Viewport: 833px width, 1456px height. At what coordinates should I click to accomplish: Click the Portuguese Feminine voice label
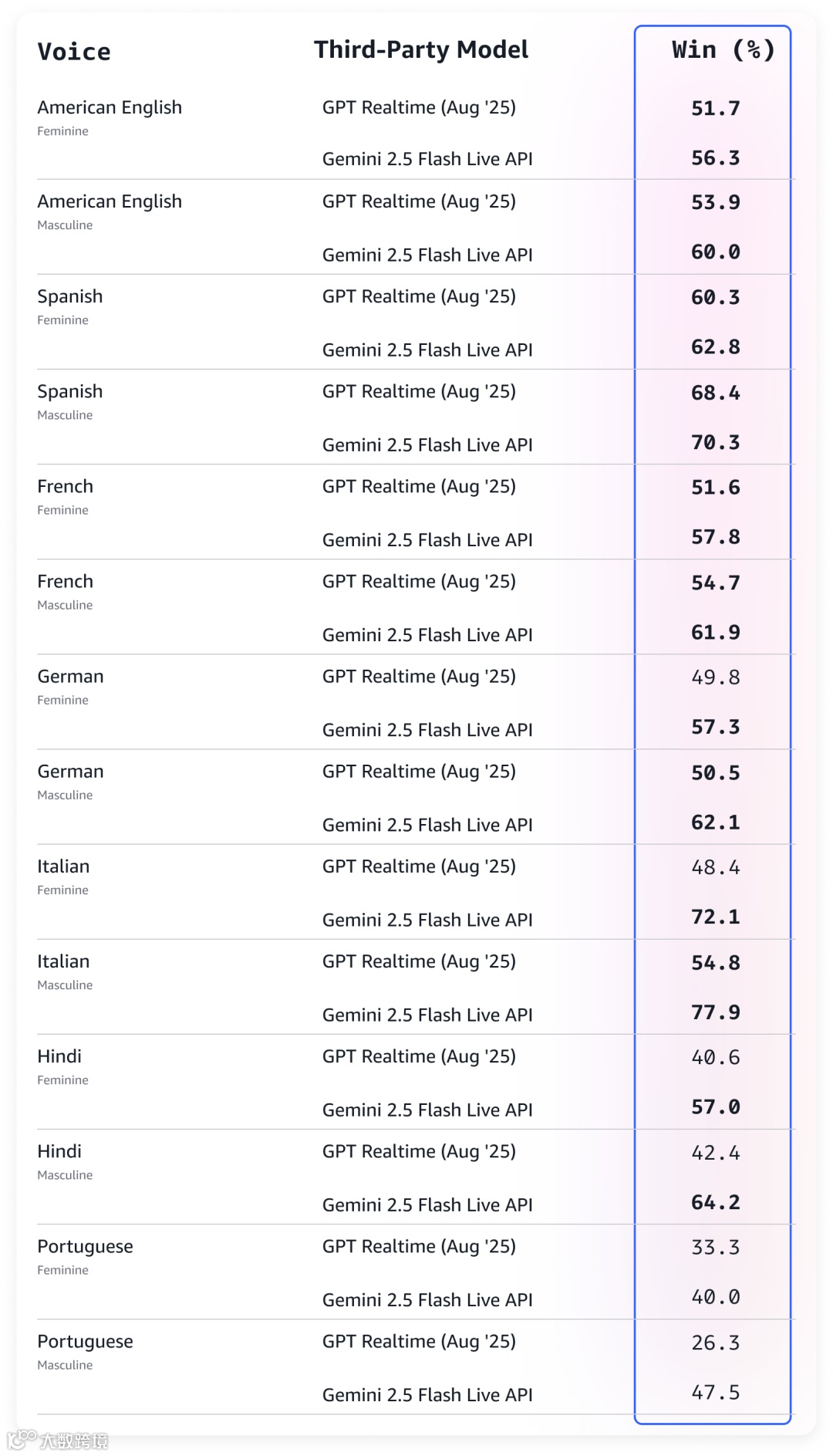[85, 1246]
